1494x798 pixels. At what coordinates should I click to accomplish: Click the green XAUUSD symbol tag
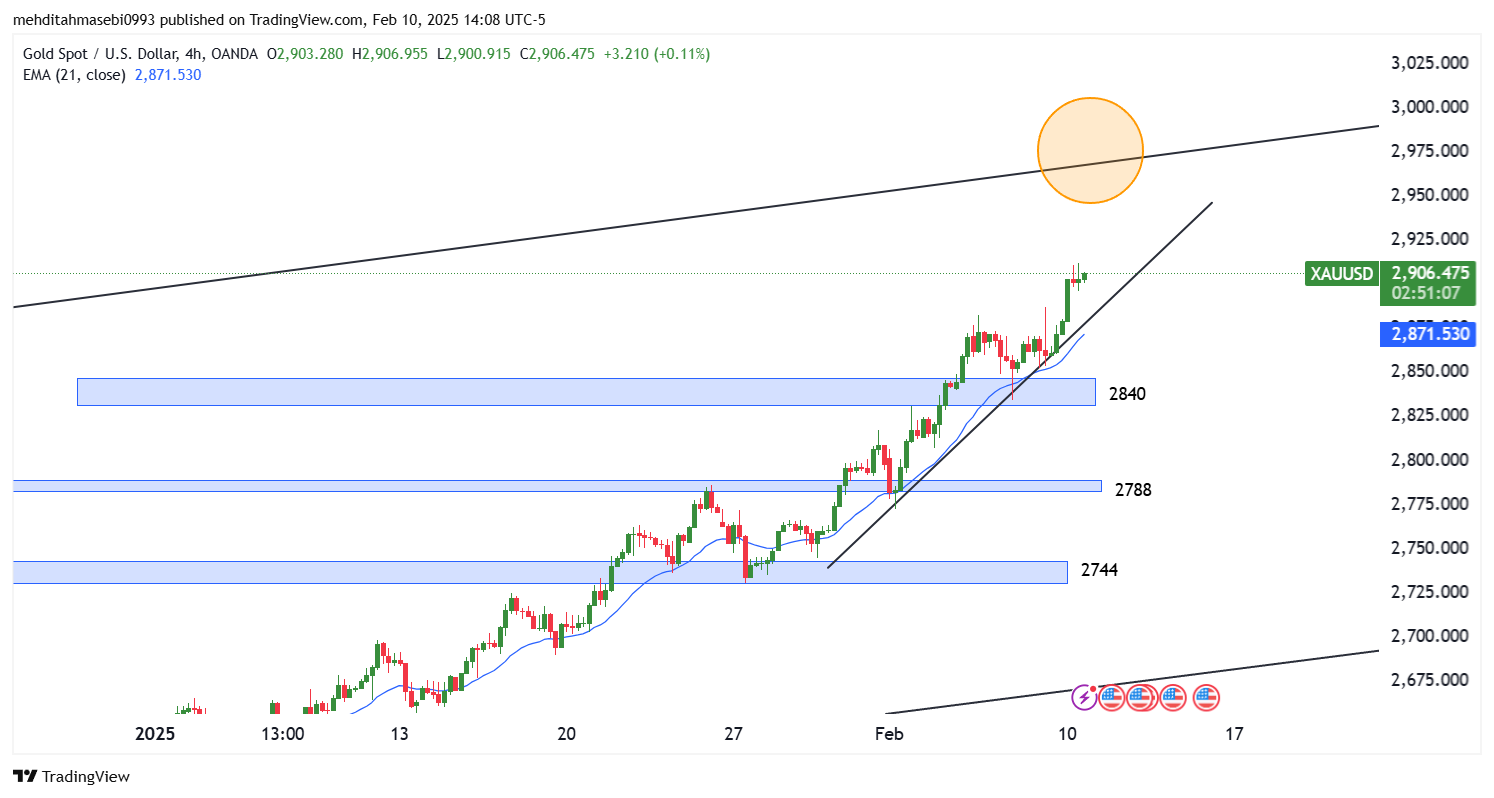click(x=1340, y=272)
